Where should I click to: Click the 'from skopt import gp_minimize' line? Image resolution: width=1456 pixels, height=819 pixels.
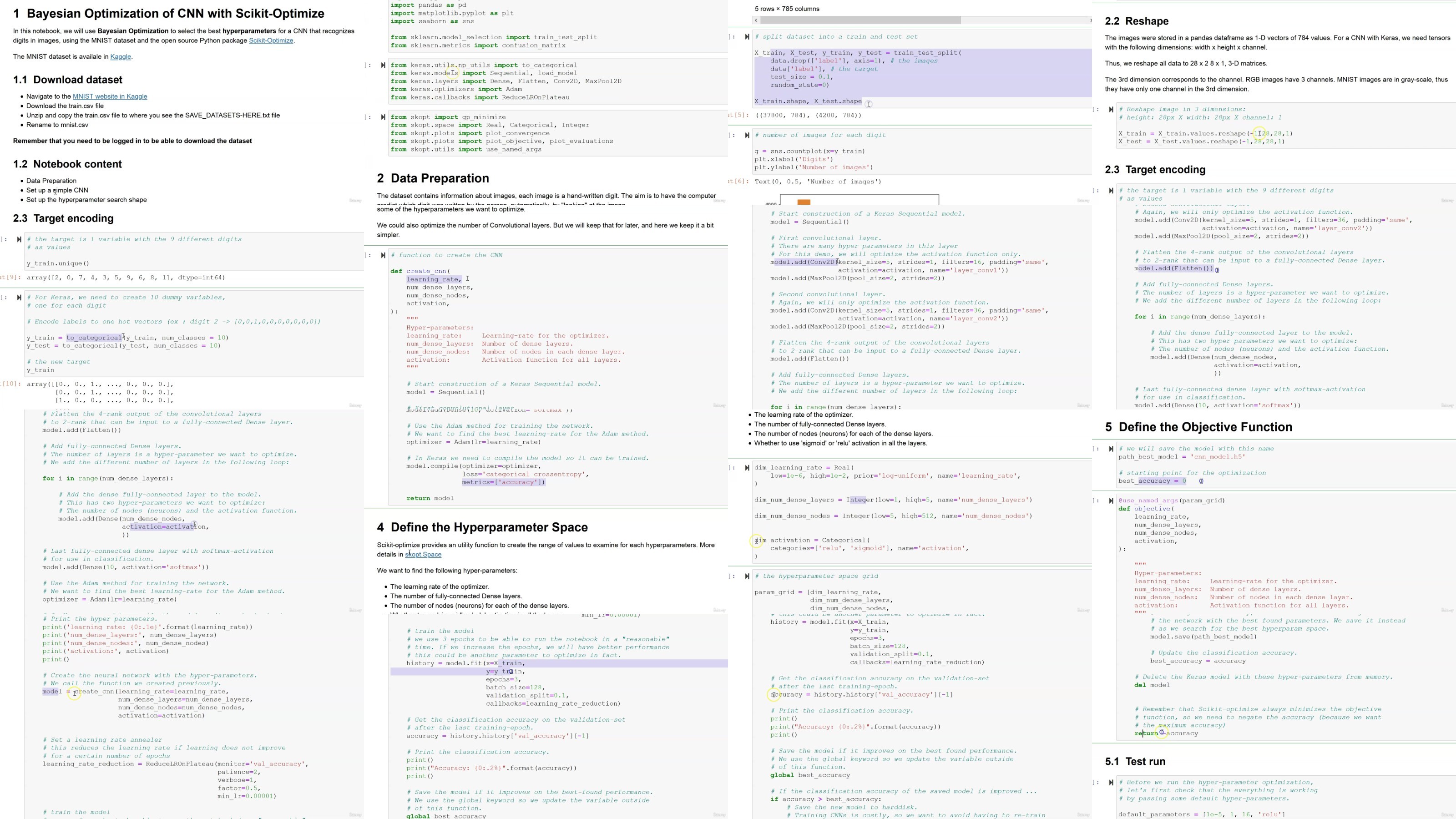tap(448, 117)
